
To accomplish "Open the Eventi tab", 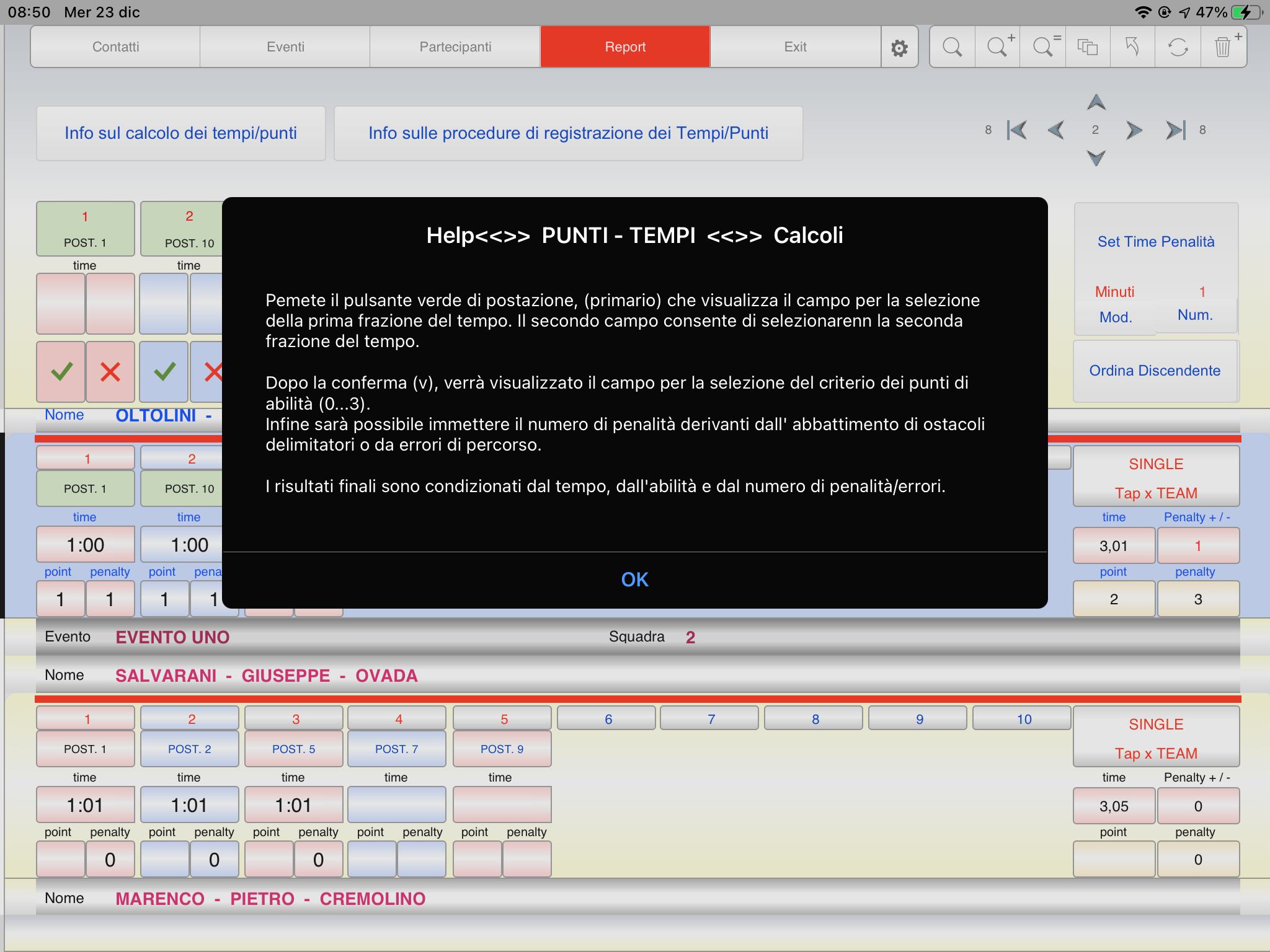I will pos(285,47).
